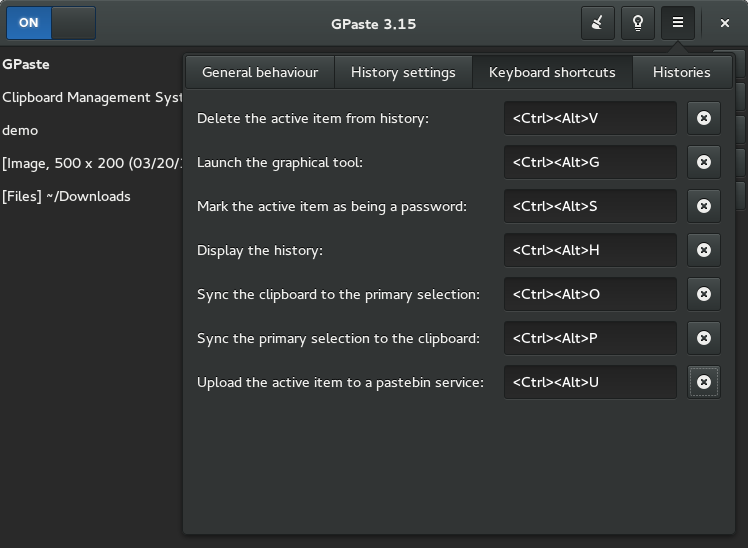Click the broom icon to clear history
Screen dimensions: 748x548
pos(598,23)
